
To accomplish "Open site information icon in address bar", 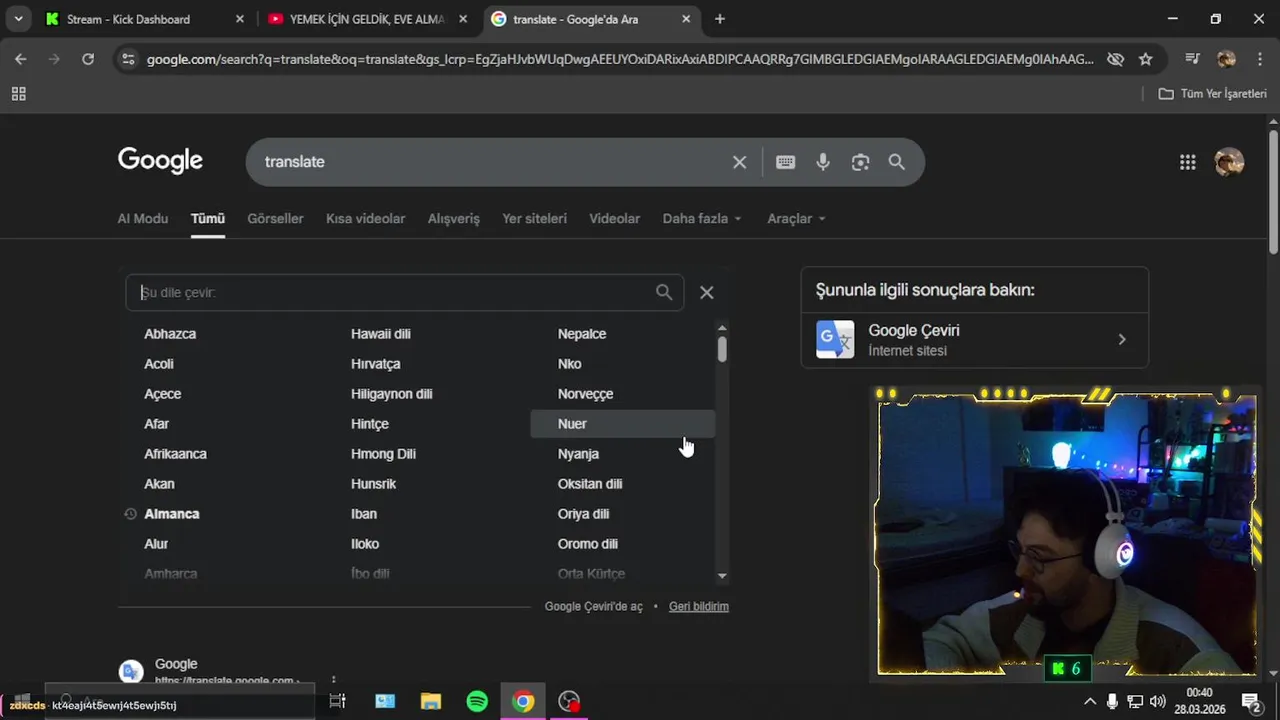I will coord(128,59).
